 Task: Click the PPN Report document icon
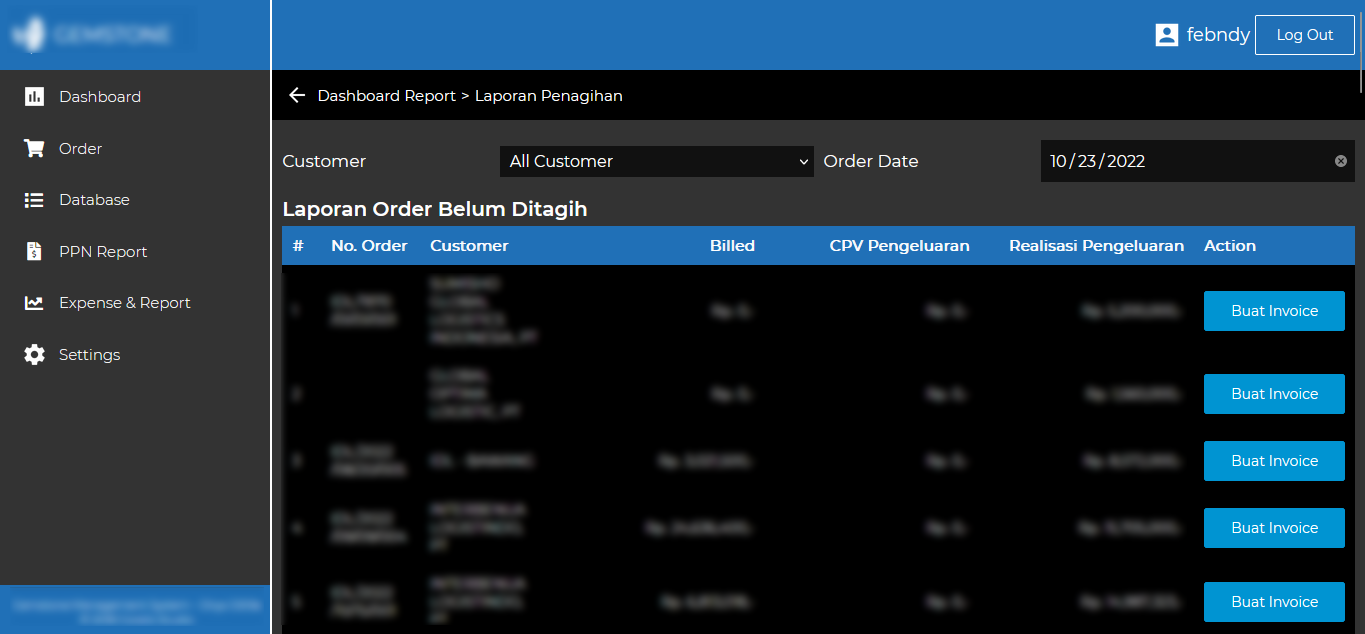(34, 252)
